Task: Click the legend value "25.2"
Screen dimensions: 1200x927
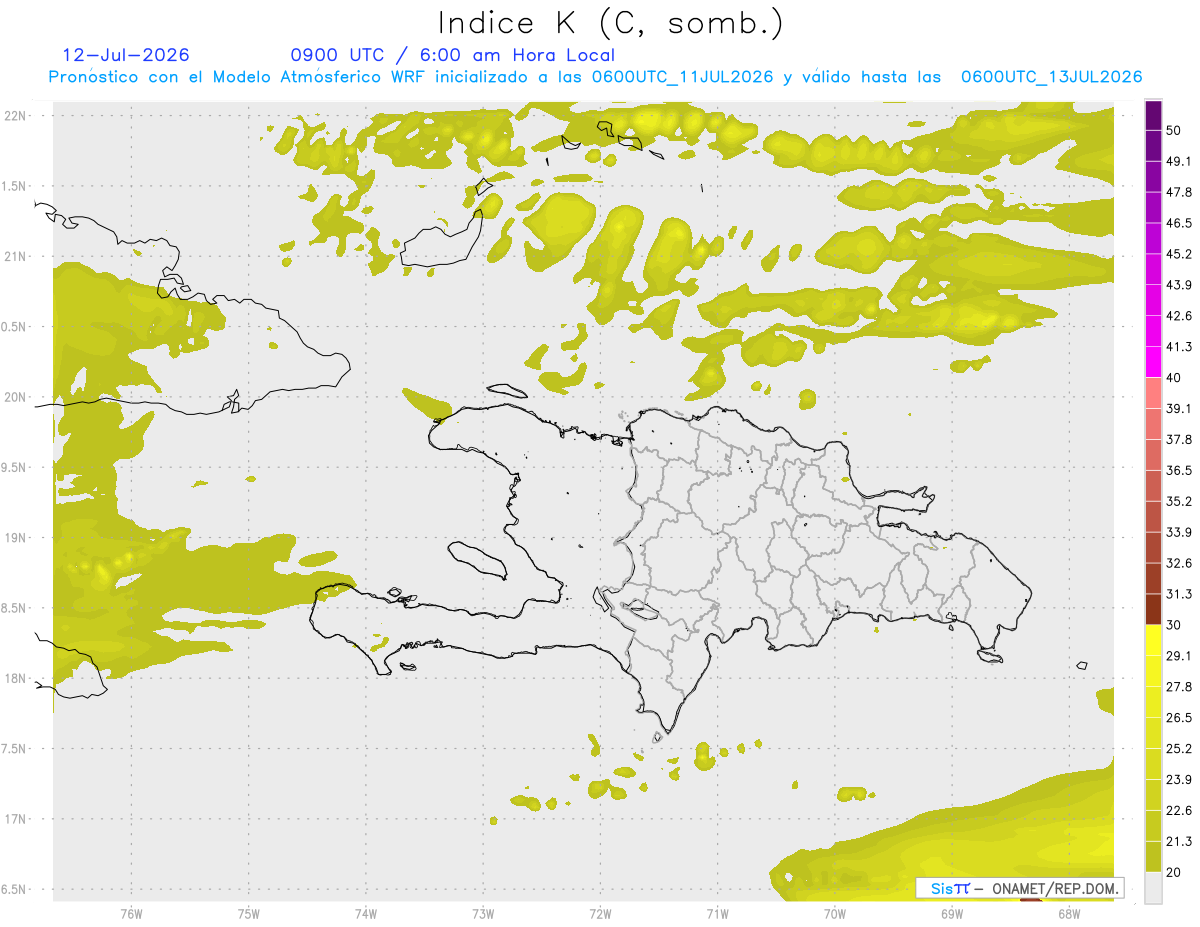Action: pos(1179,749)
